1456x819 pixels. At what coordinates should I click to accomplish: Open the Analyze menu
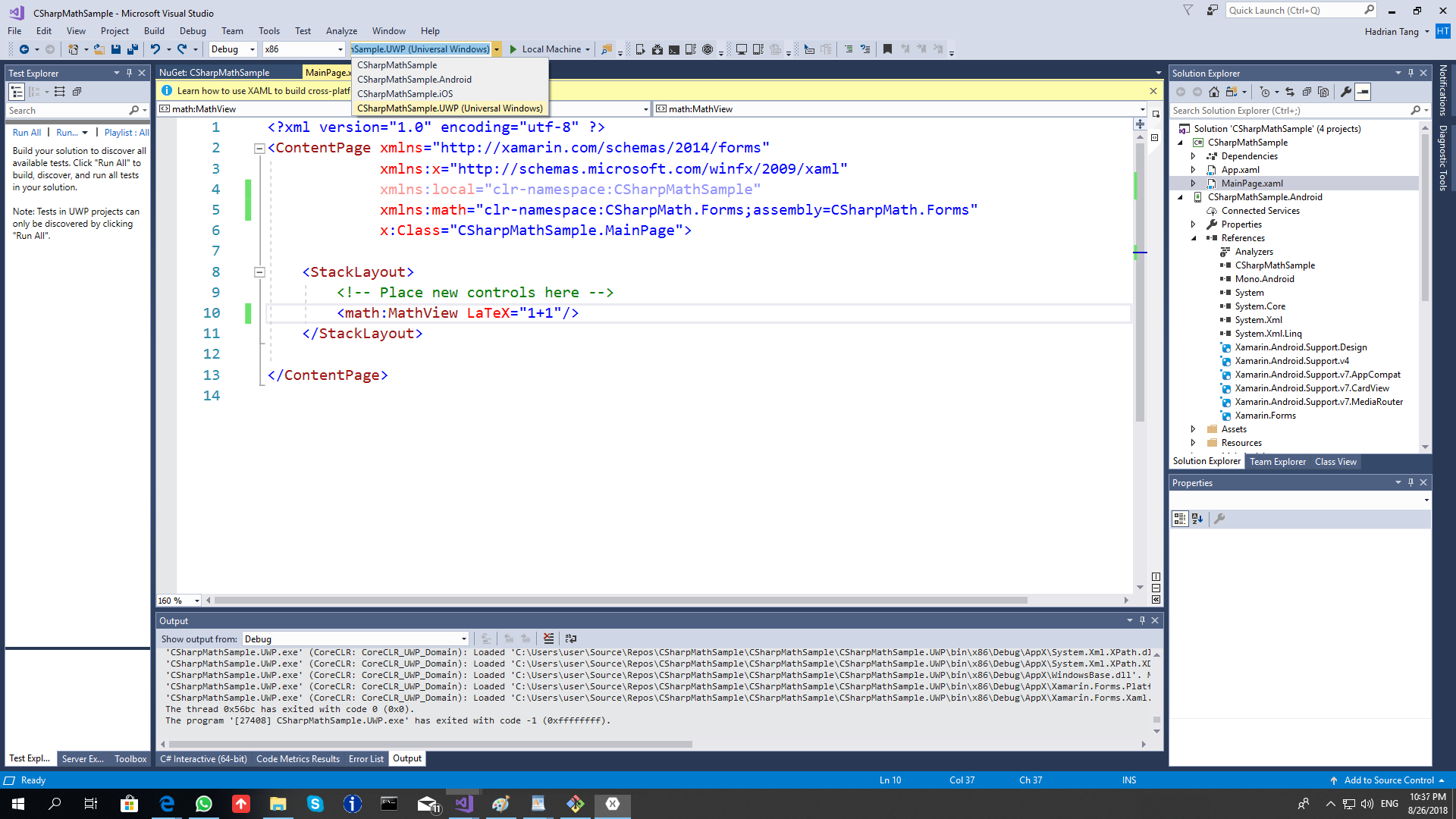pos(341,31)
